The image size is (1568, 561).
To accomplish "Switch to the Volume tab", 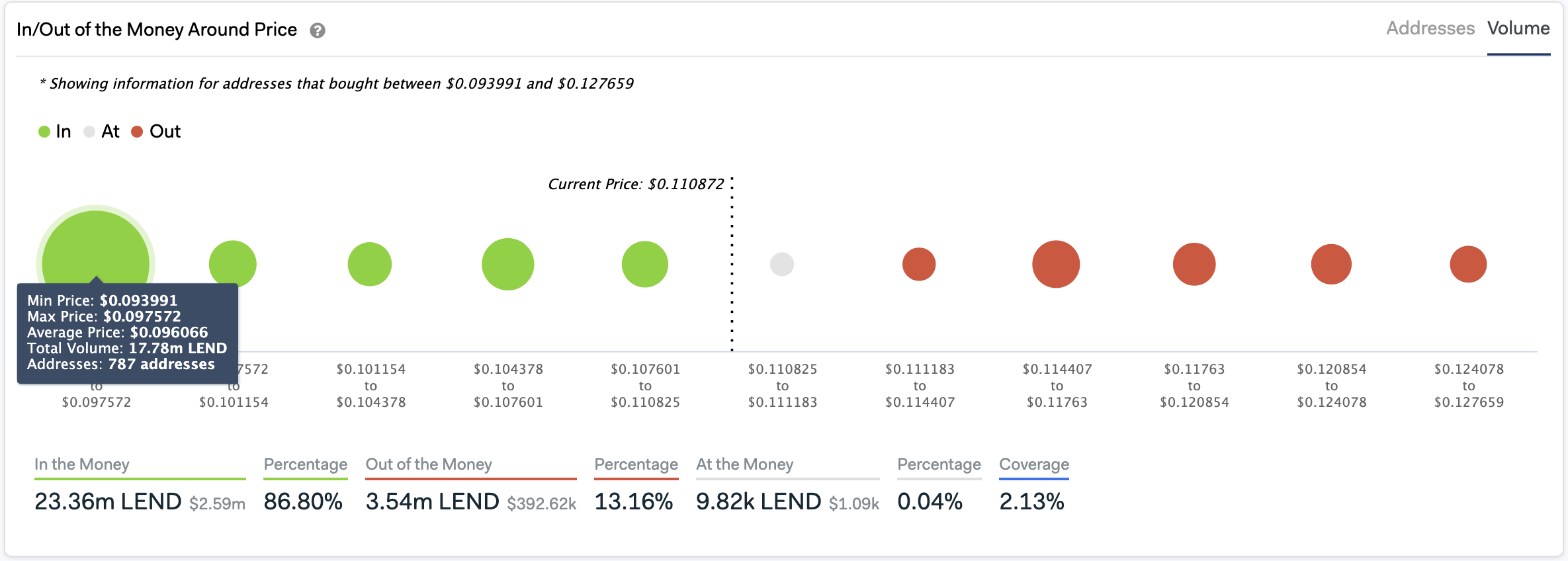I will coord(1518,28).
